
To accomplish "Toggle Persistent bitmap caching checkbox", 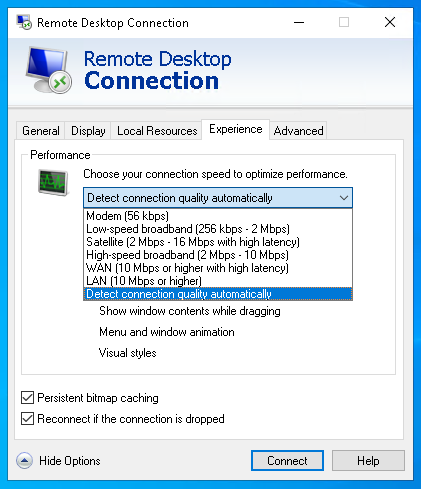I will click(27, 398).
